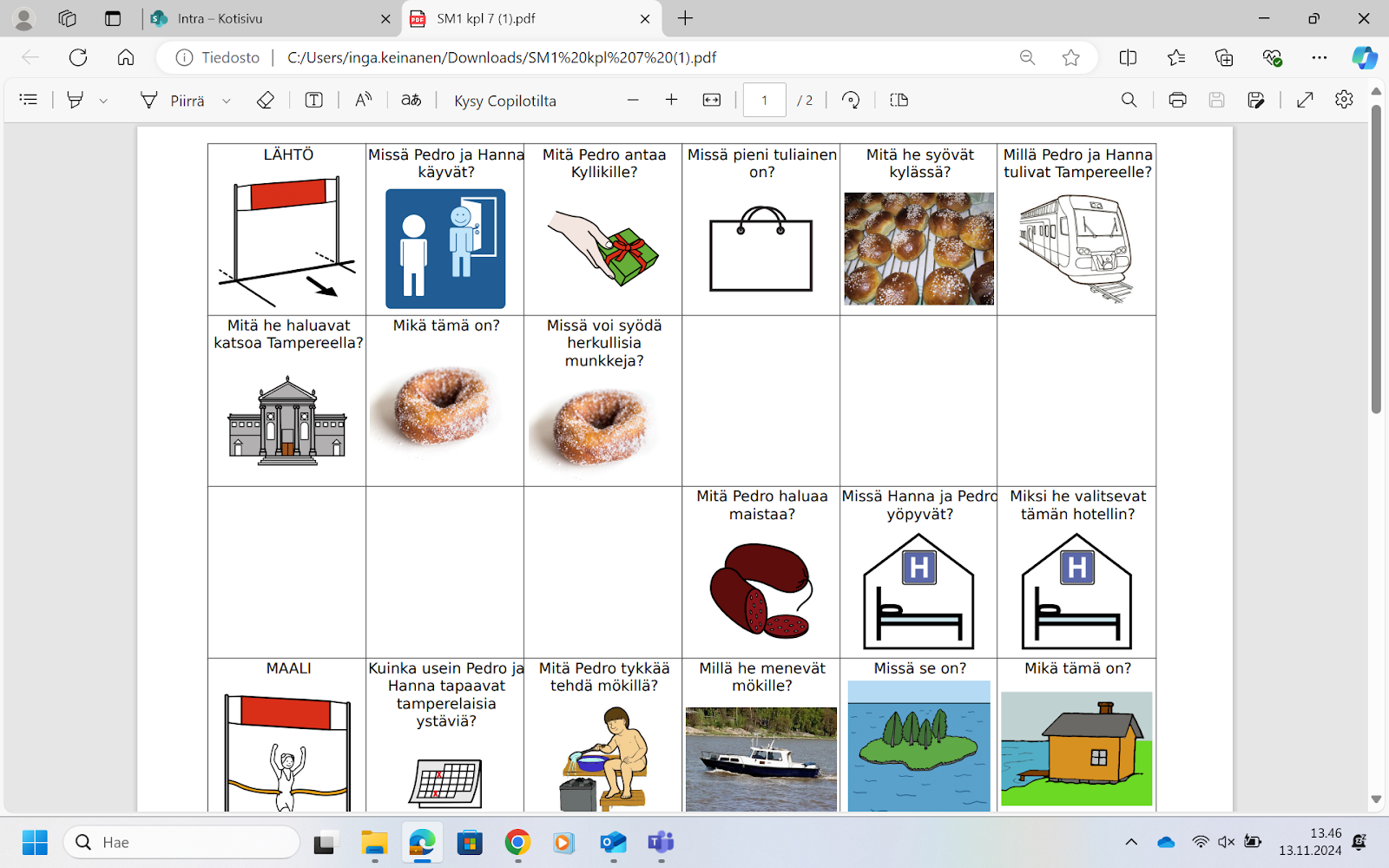Click the address bar URL

(x=502, y=57)
